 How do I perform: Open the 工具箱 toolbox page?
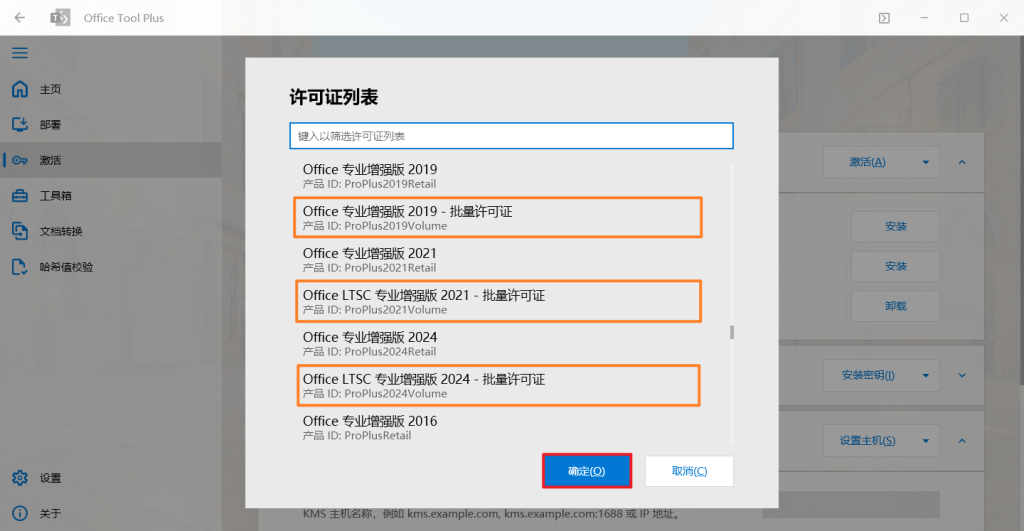coord(111,195)
